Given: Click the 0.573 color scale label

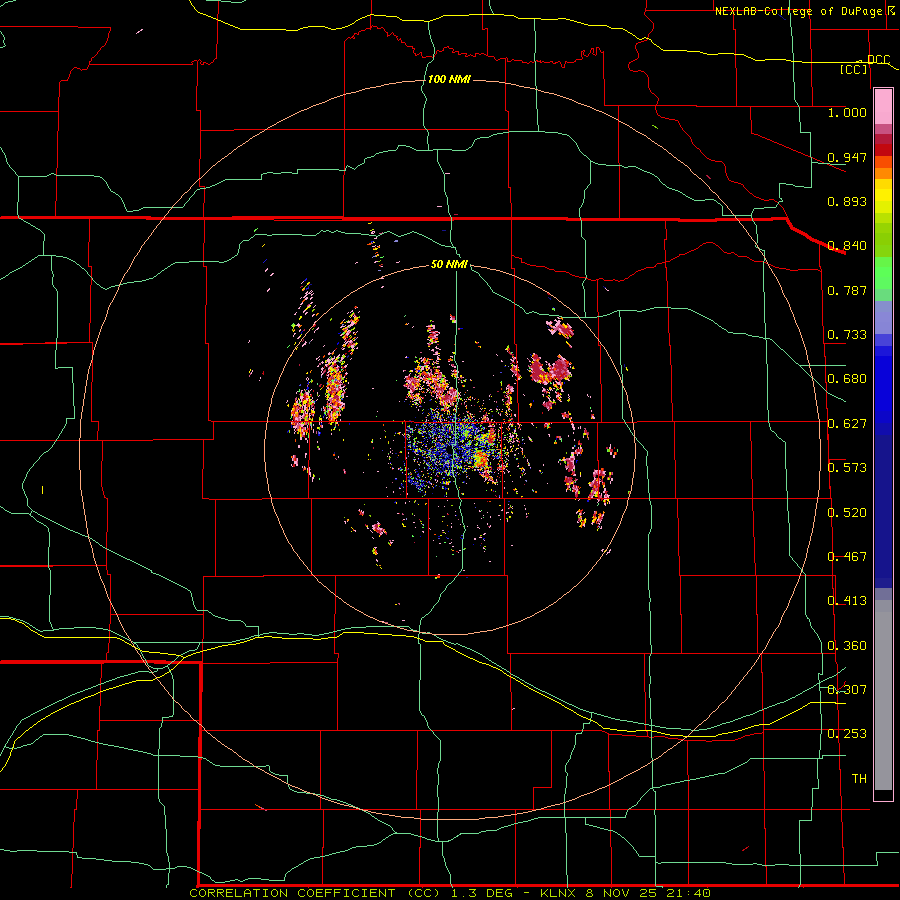Looking at the screenshot, I should pos(847,468).
